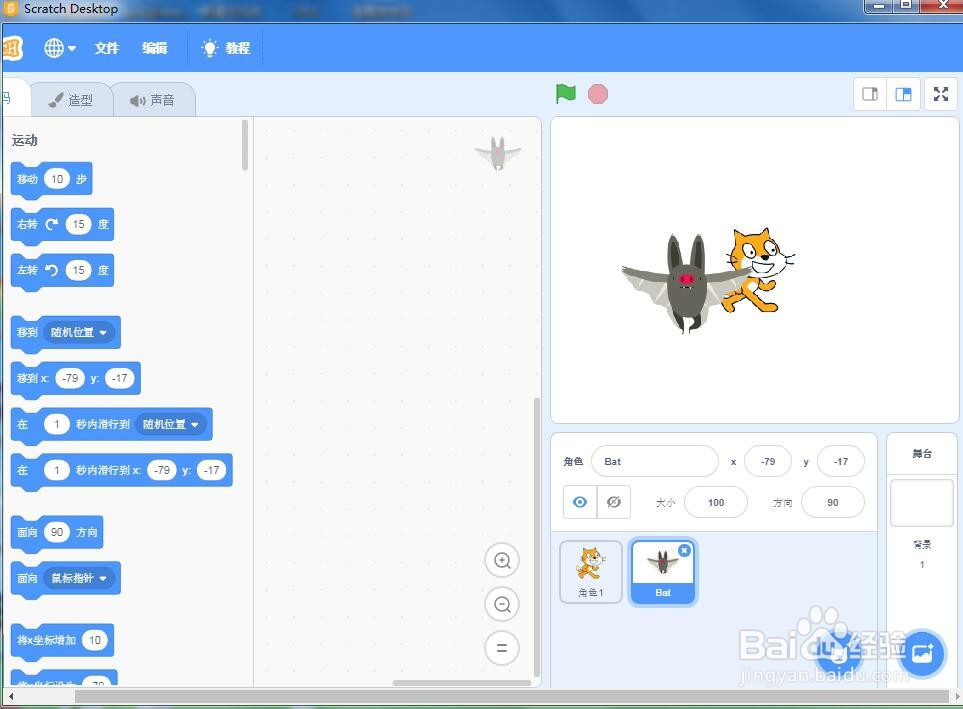Click the 90 value in 面向 方向 block

(x=57, y=532)
